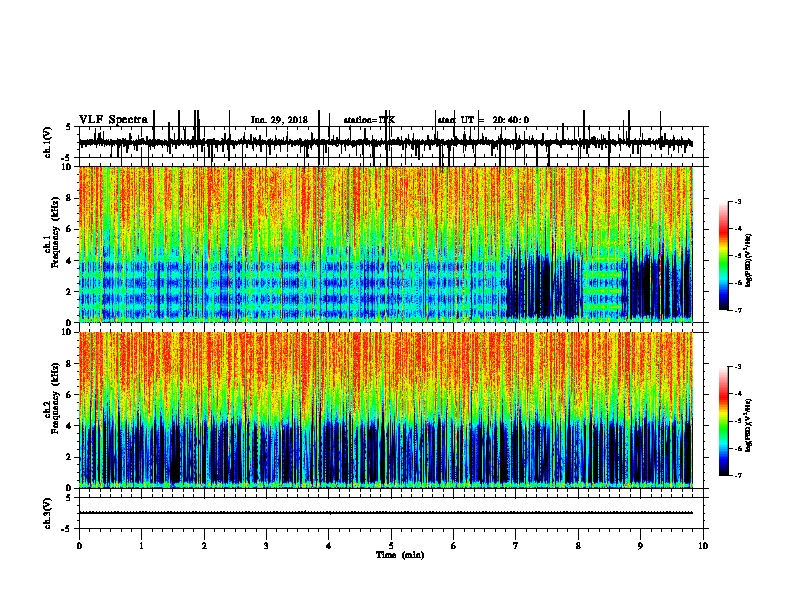Click the "VLF Spectra" title text
Screen dimensions: 792x612
click(113, 120)
